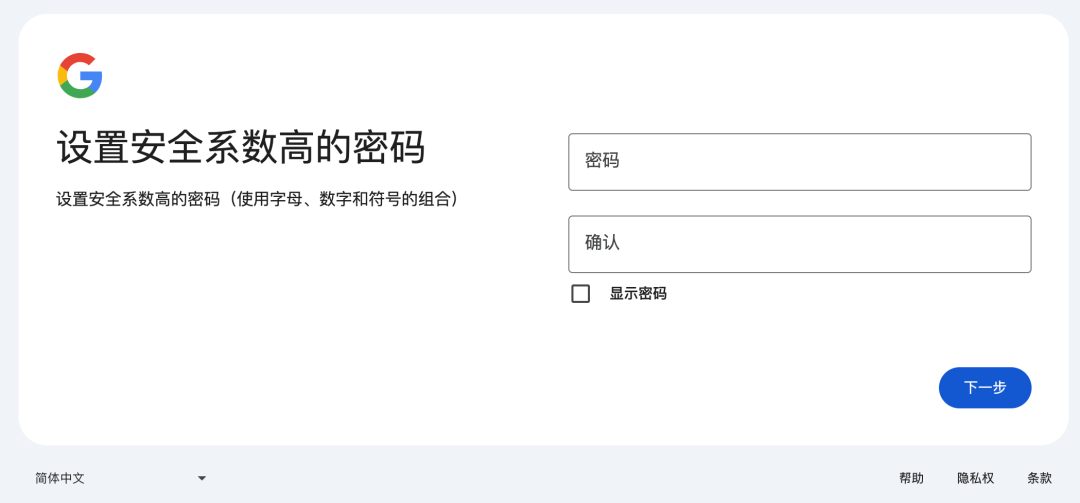Screen dimensions: 1080x503
Task: Click the 确认 placeholder label
Action: tap(602, 242)
